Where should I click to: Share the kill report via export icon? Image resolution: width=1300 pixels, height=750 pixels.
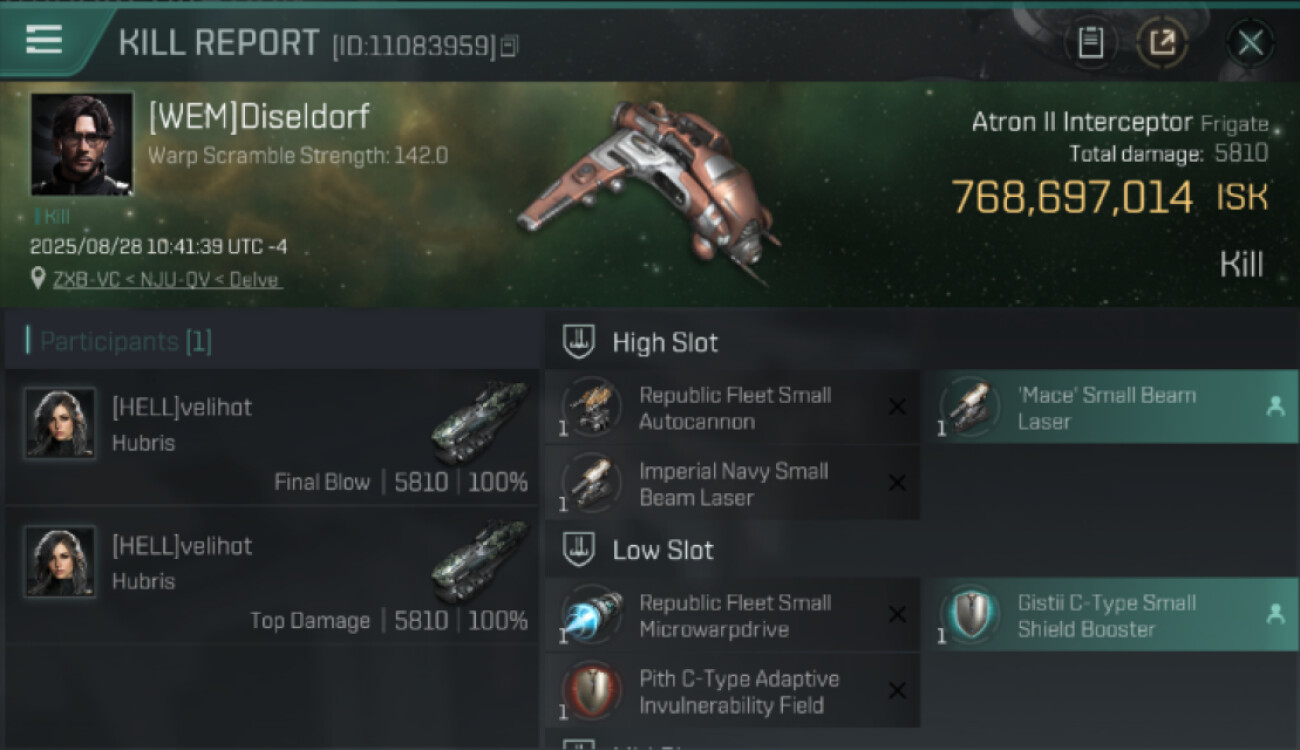pyautogui.click(x=1162, y=43)
